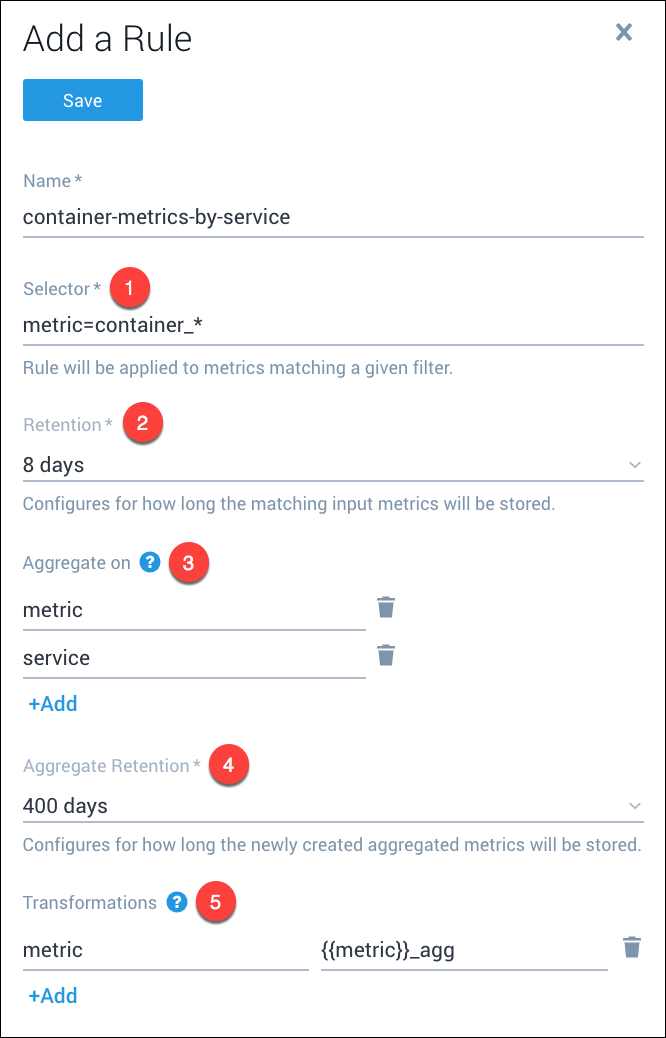This screenshot has height=1038, width=666.
Task: Edit the Selector filter field
Action: coord(333,325)
